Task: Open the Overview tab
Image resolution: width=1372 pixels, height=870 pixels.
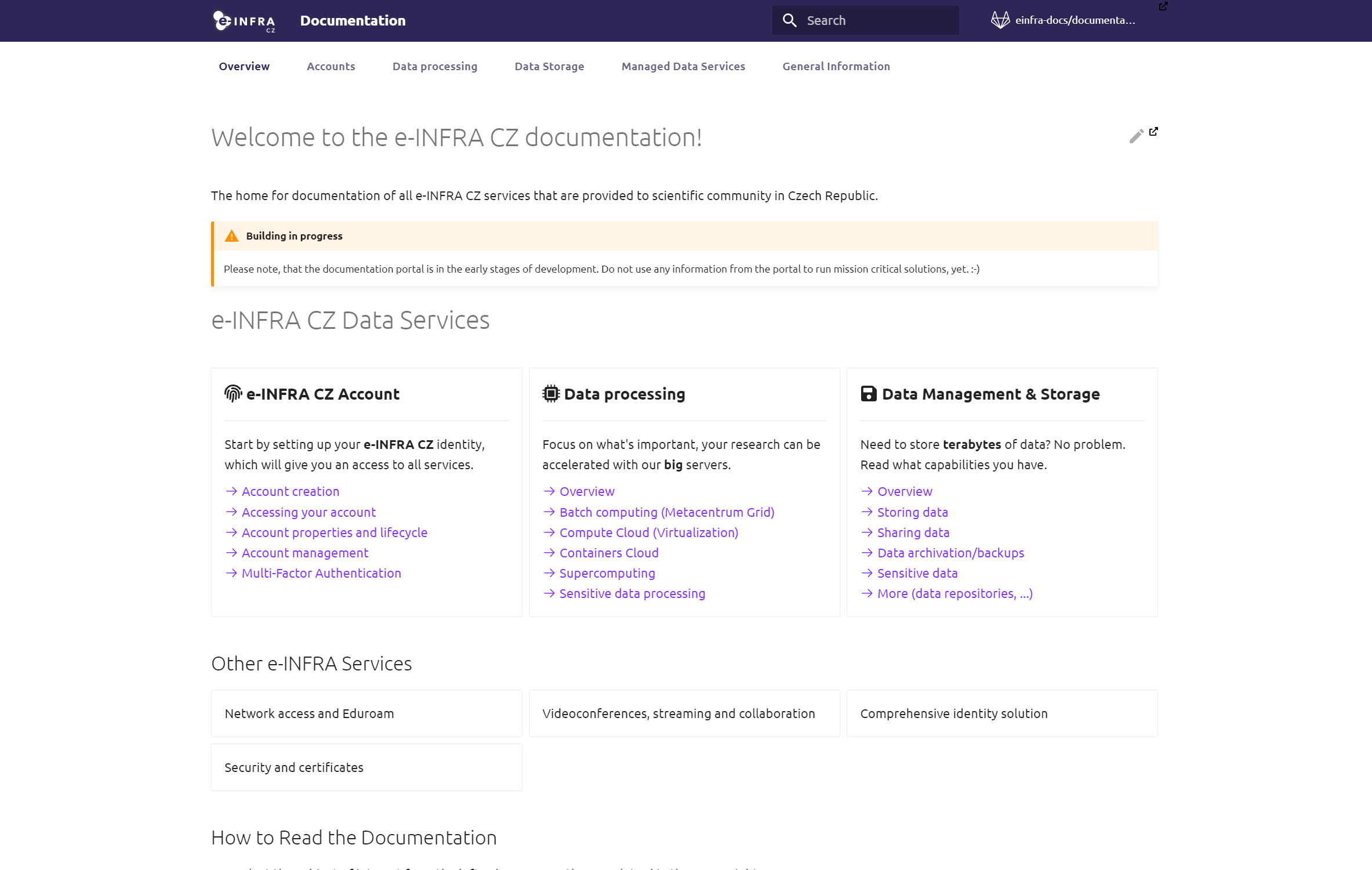Action: [x=244, y=66]
